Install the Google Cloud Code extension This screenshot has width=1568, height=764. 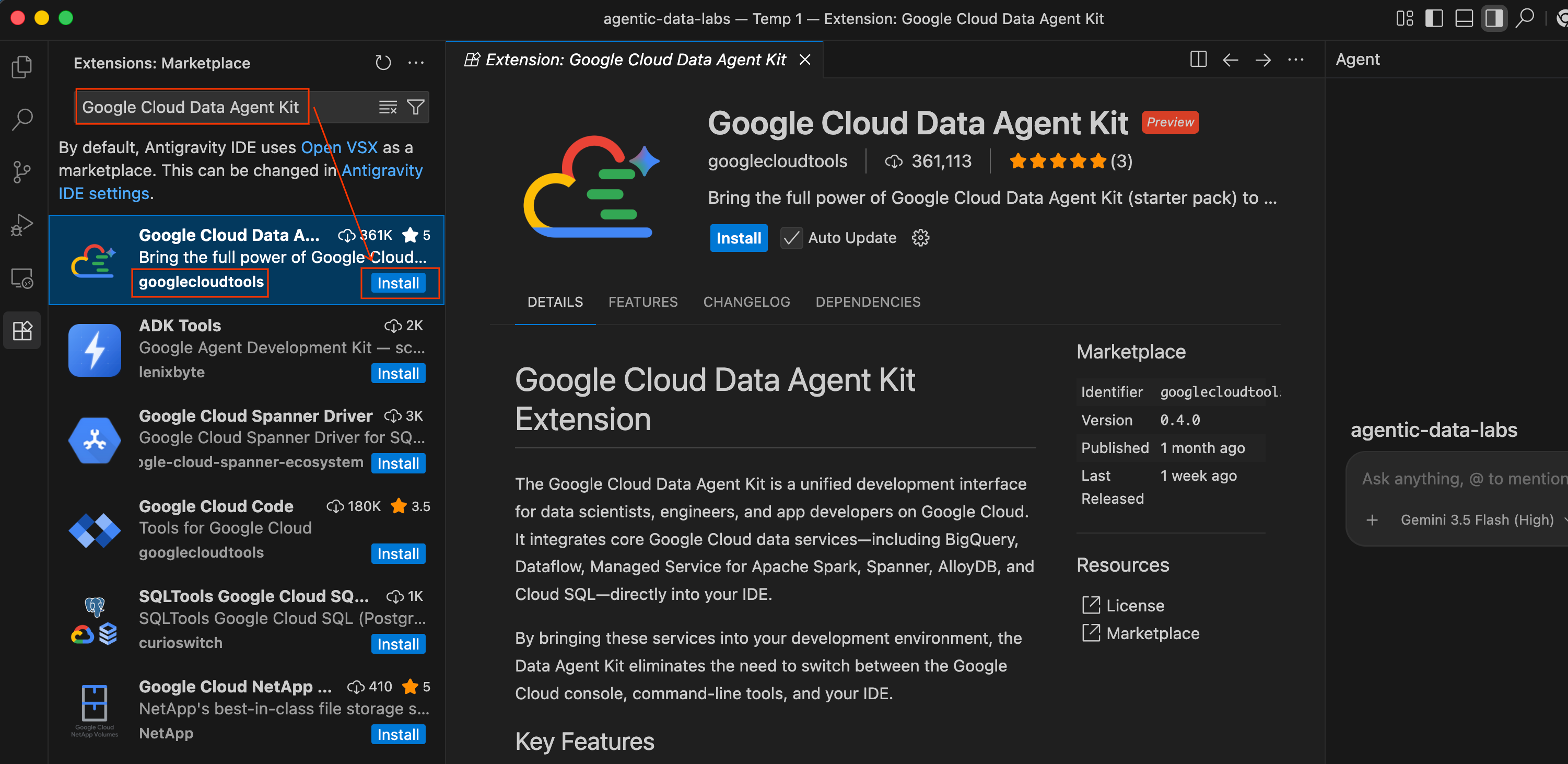pos(398,554)
